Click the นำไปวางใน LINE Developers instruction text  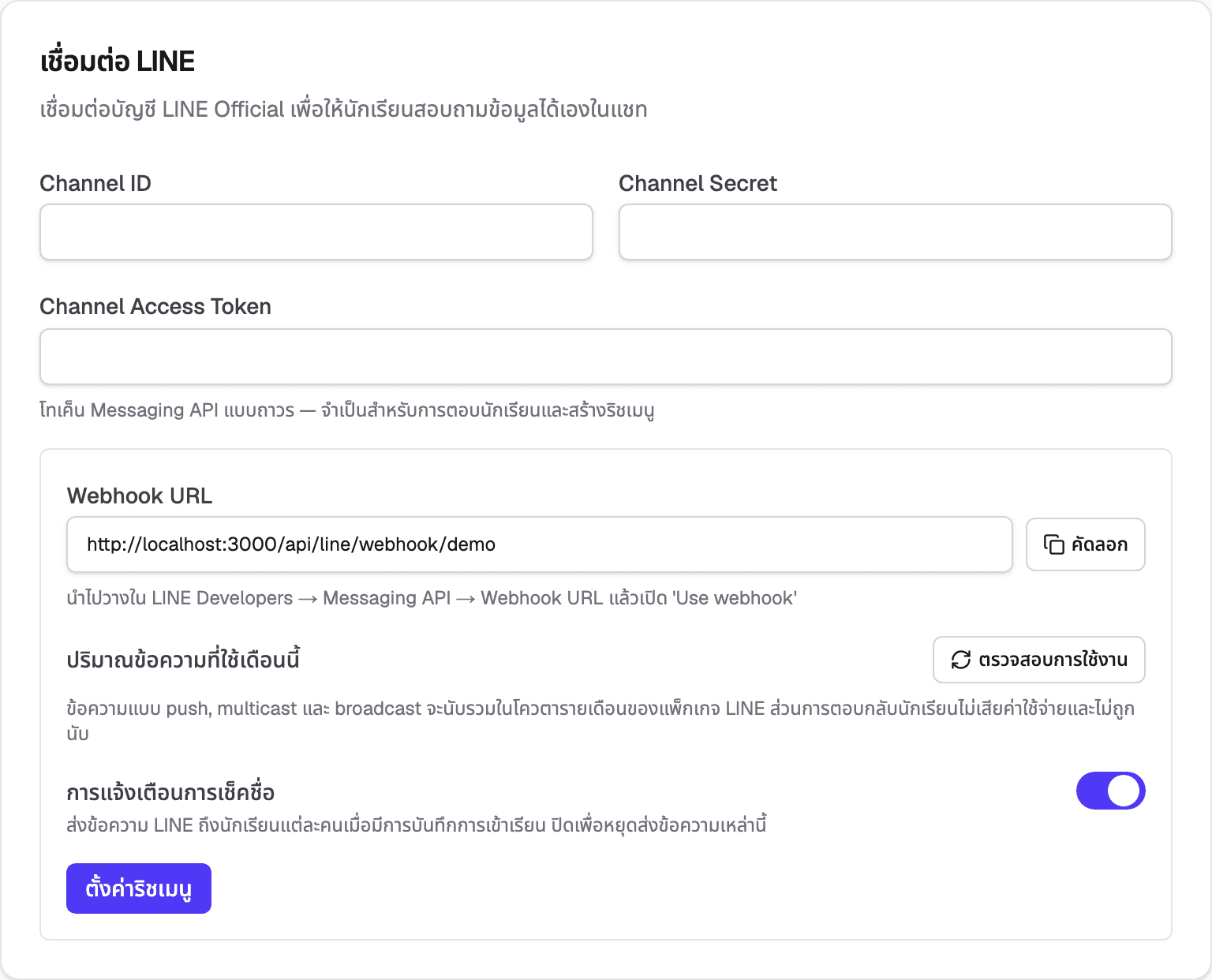432,598
